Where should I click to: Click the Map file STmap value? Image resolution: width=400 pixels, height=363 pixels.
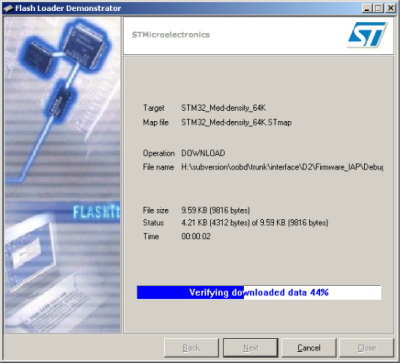click(x=237, y=122)
